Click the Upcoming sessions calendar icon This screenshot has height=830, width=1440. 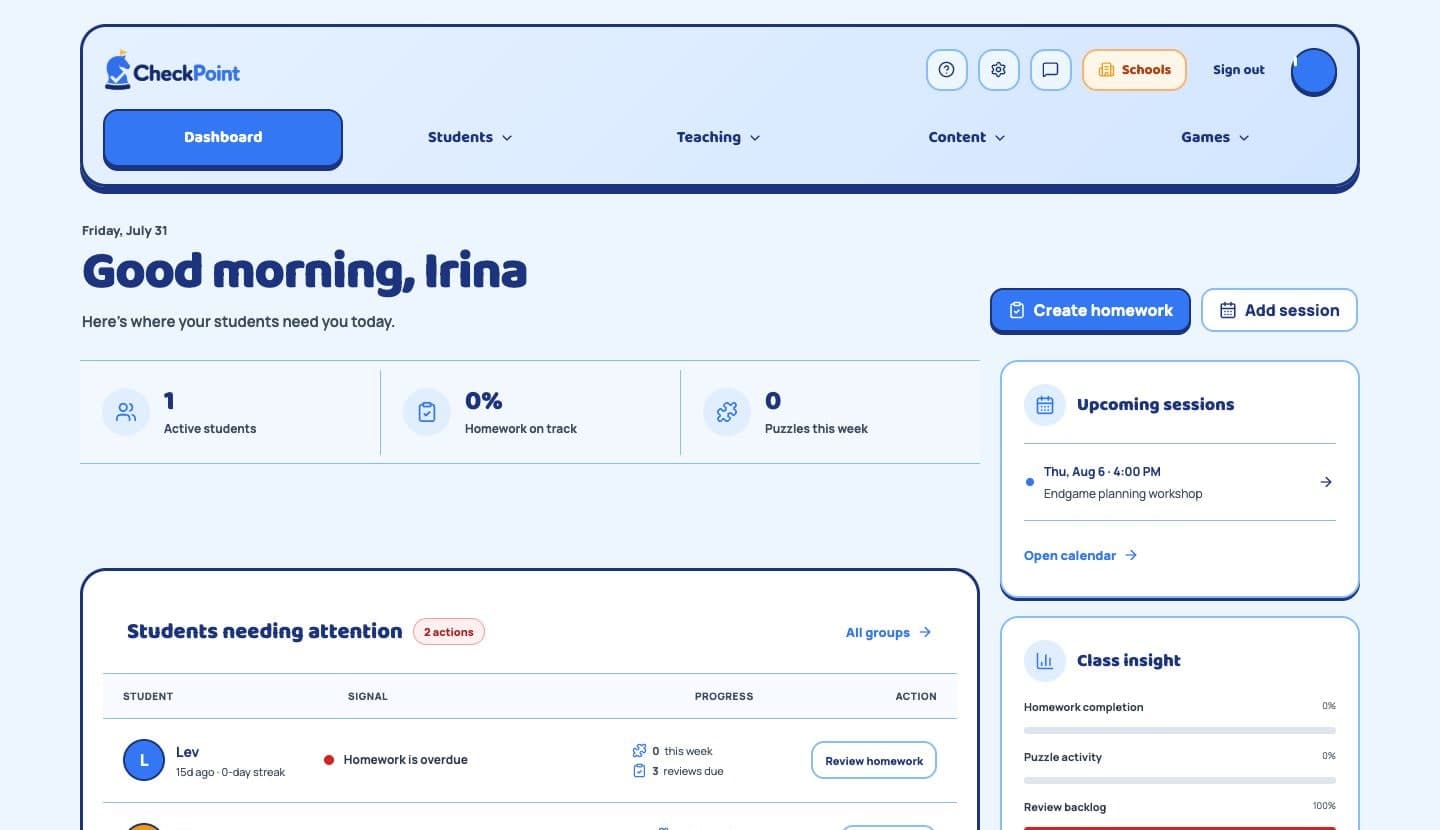[x=1045, y=405]
